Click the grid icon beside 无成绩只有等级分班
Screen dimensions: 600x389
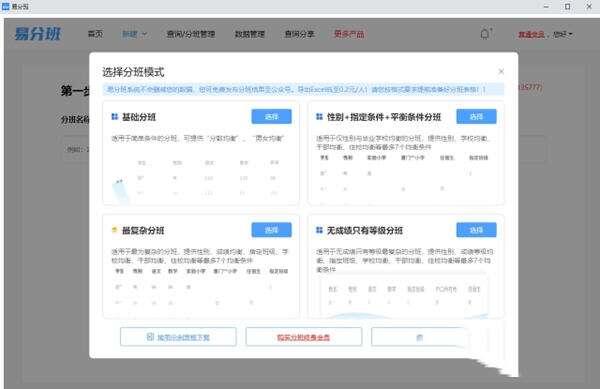(x=319, y=230)
